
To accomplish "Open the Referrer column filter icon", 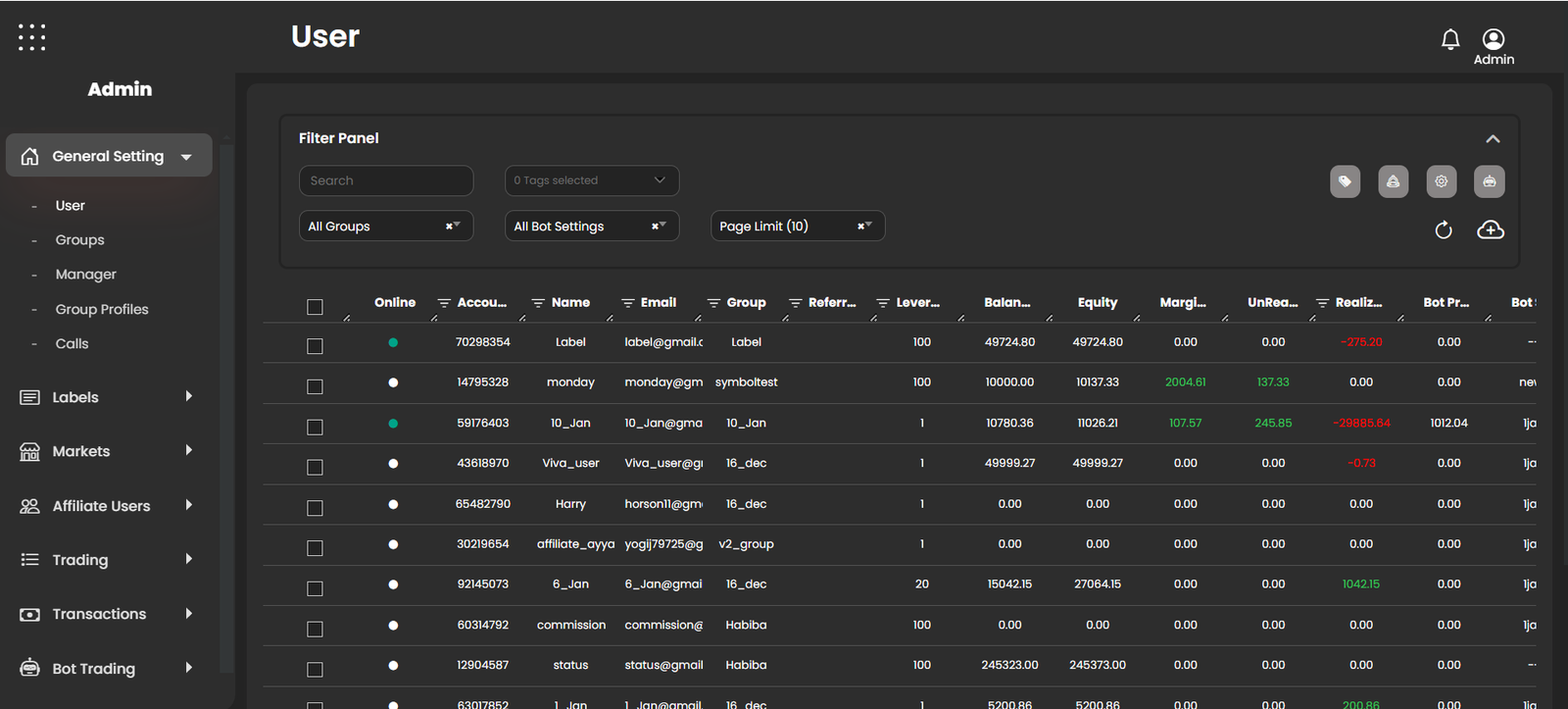I will pyautogui.click(x=796, y=303).
